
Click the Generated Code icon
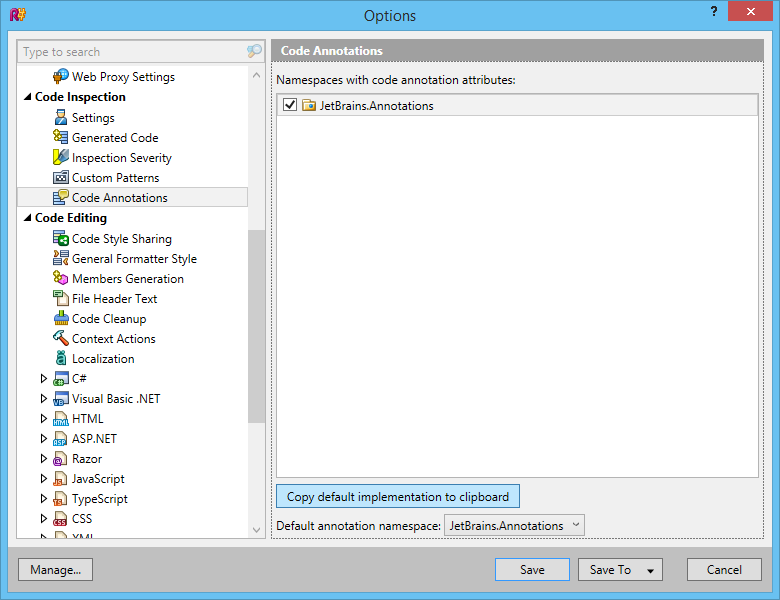61,137
